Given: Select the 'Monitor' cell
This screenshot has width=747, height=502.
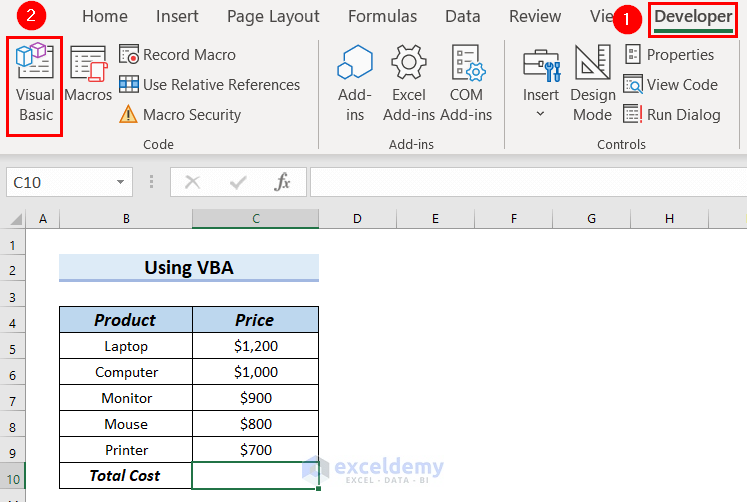Looking at the screenshot, I should [x=126, y=398].
